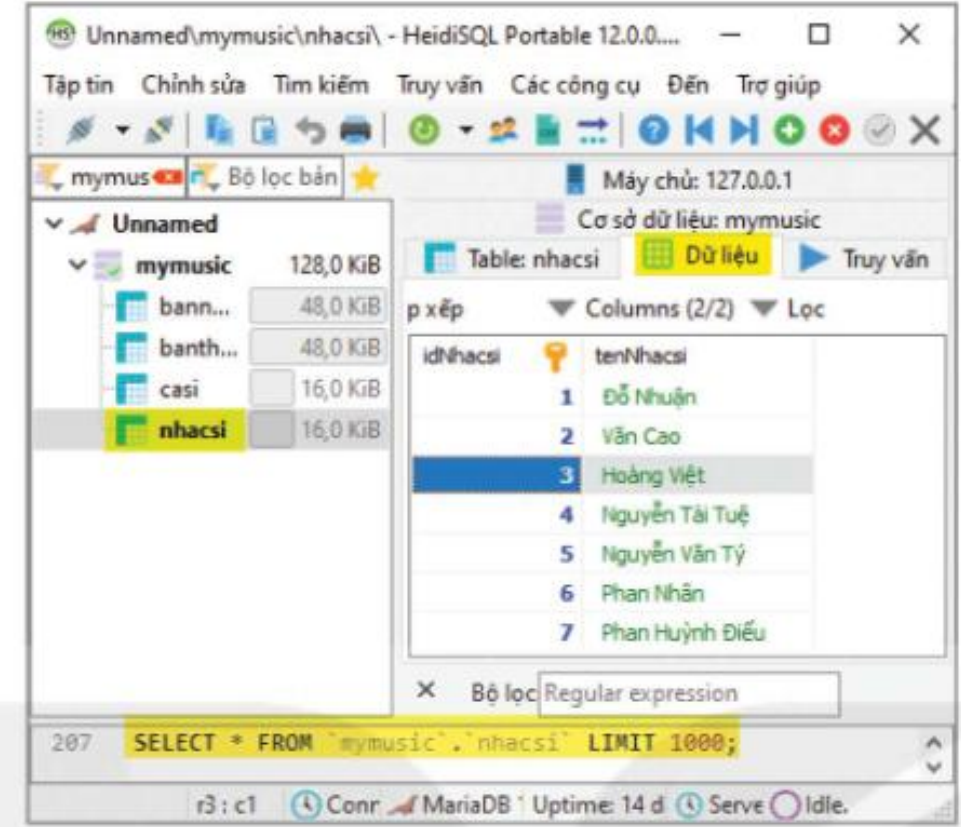The width and height of the screenshot is (961, 827).
Task: Click the MariaDB status bar entry
Action: pos(455,805)
